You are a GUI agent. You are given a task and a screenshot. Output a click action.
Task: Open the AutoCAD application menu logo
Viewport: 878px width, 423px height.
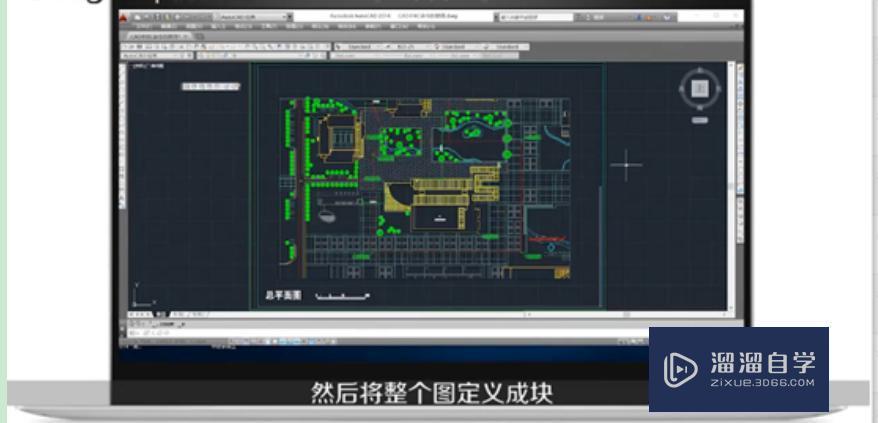point(124,17)
